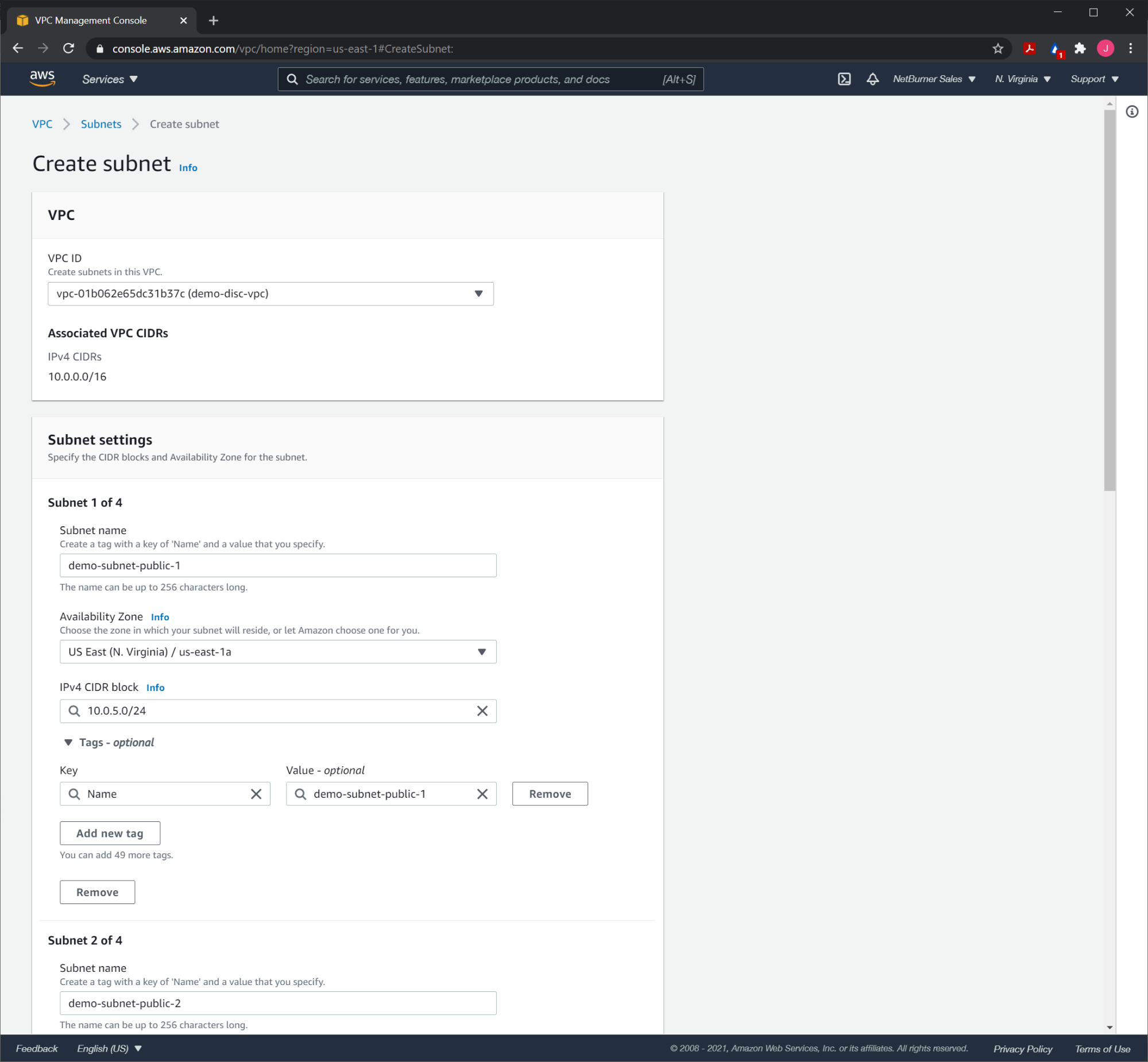Open the info panel circle icon

point(1132,111)
